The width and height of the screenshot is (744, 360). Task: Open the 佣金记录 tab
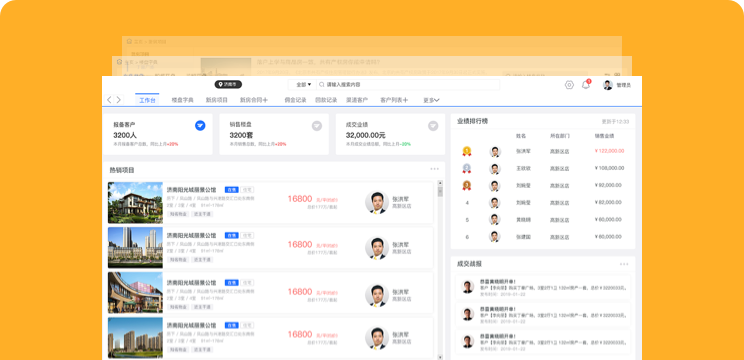coord(295,100)
